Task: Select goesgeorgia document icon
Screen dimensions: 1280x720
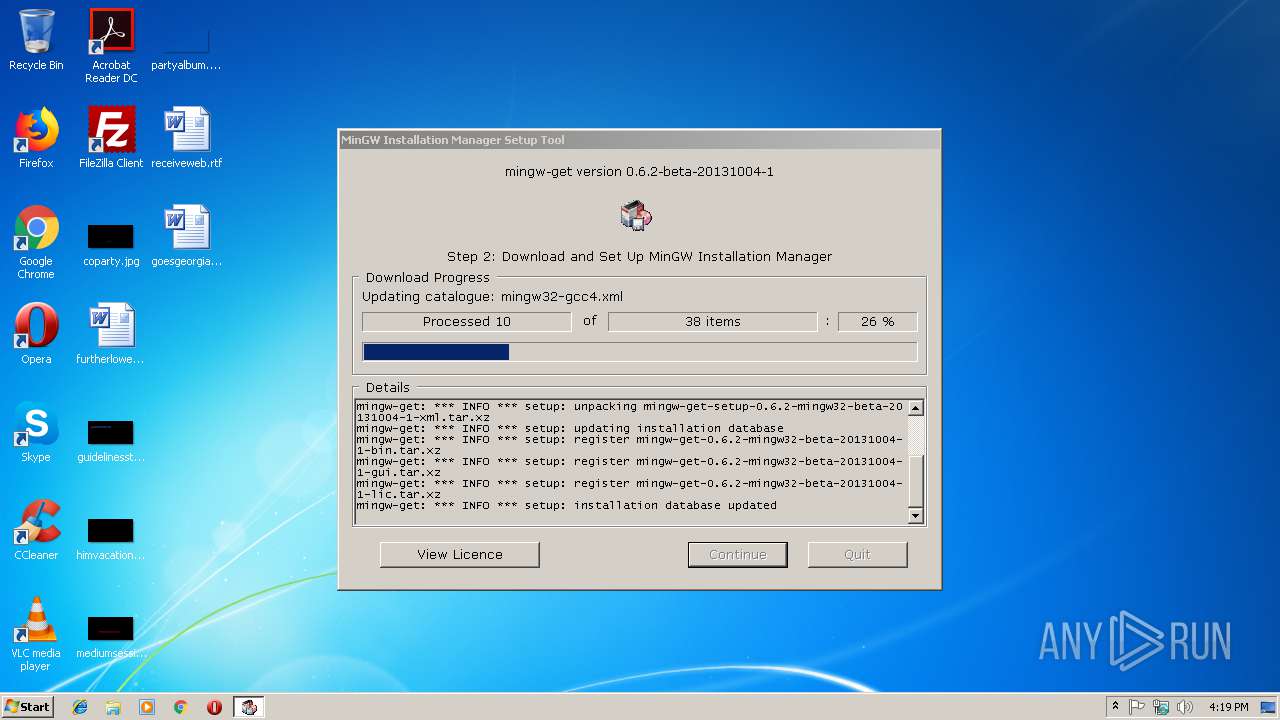Action: (x=186, y=236)
